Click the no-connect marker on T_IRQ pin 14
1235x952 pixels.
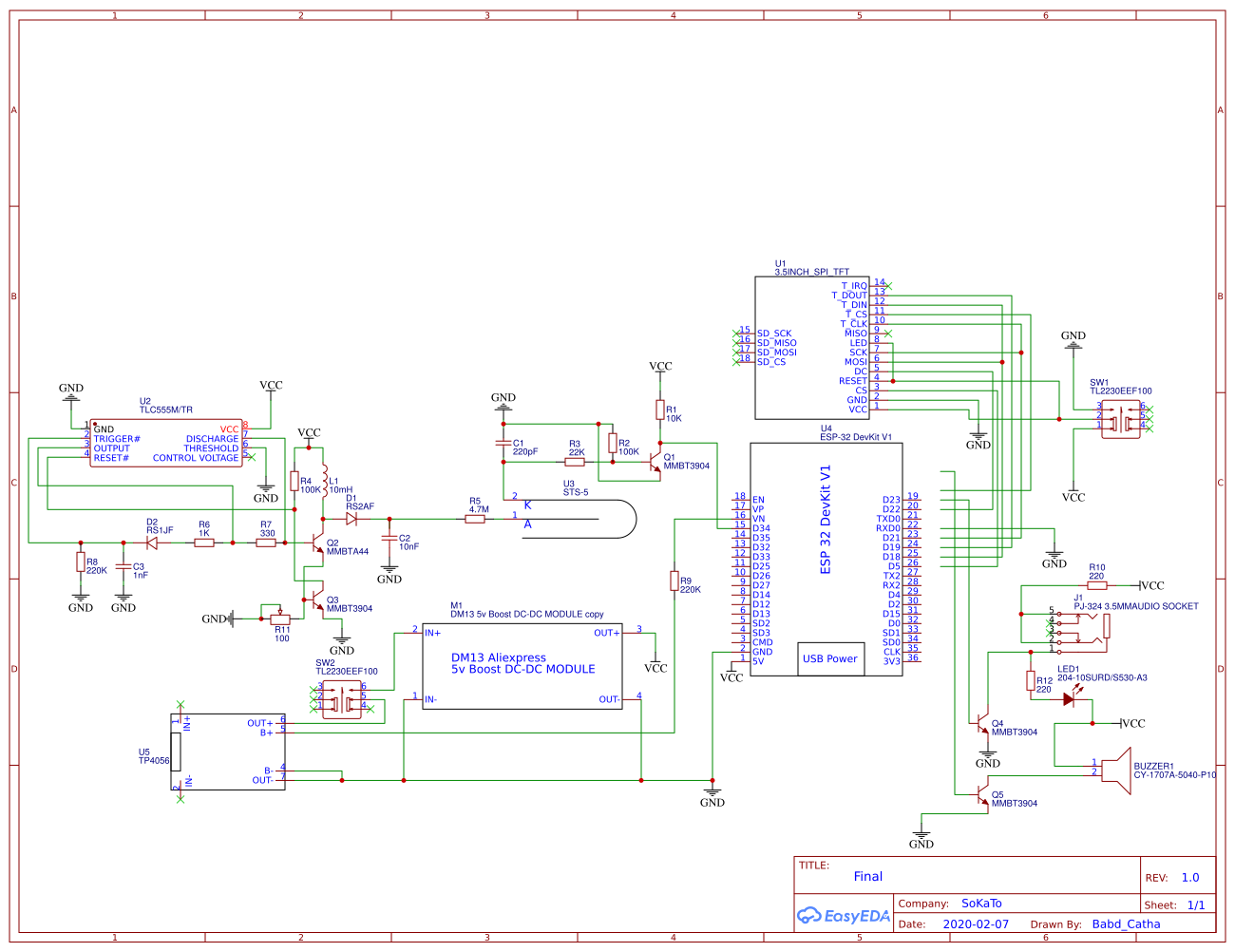pos(888,286)
